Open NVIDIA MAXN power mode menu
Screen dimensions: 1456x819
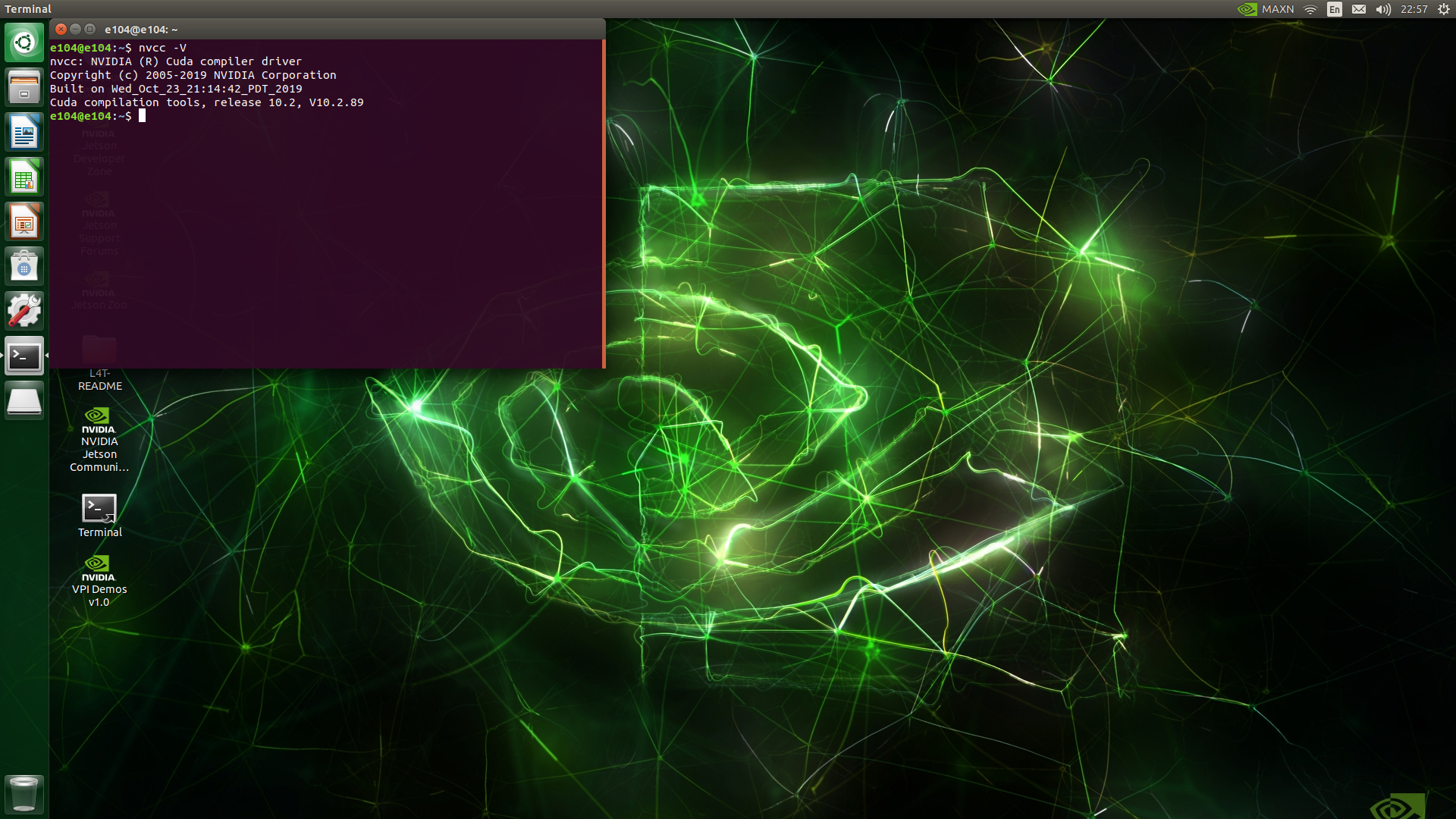point(1266,9)
